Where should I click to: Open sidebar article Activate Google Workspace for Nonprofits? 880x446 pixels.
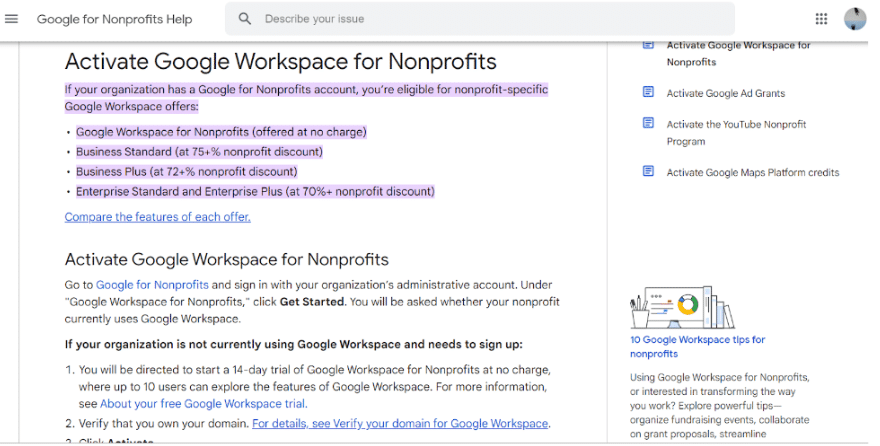(x=739, y=54)
